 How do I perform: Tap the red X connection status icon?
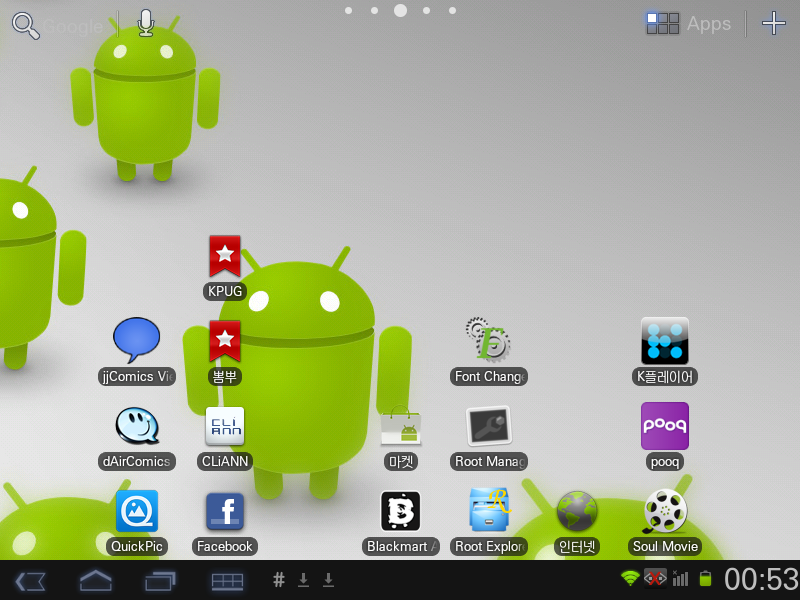655,578
